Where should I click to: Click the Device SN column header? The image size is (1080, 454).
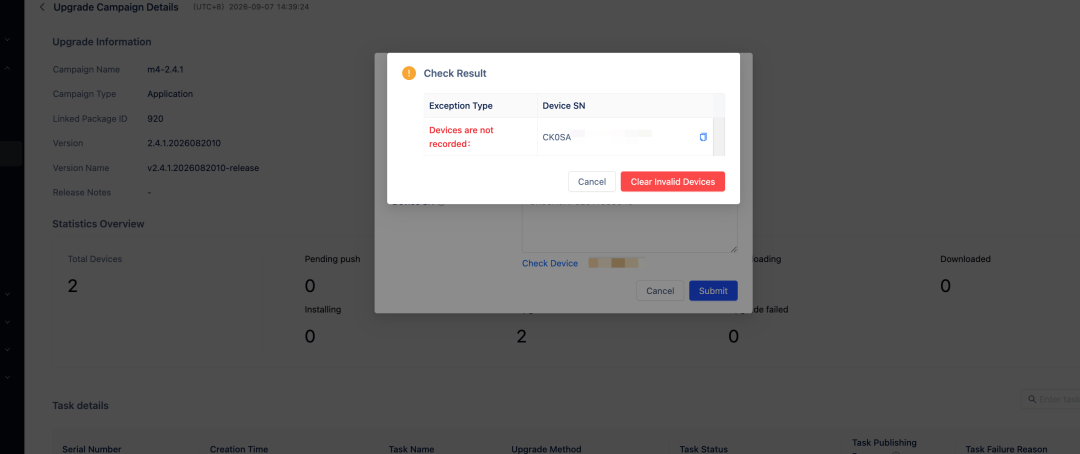click(x=564, y=106)
